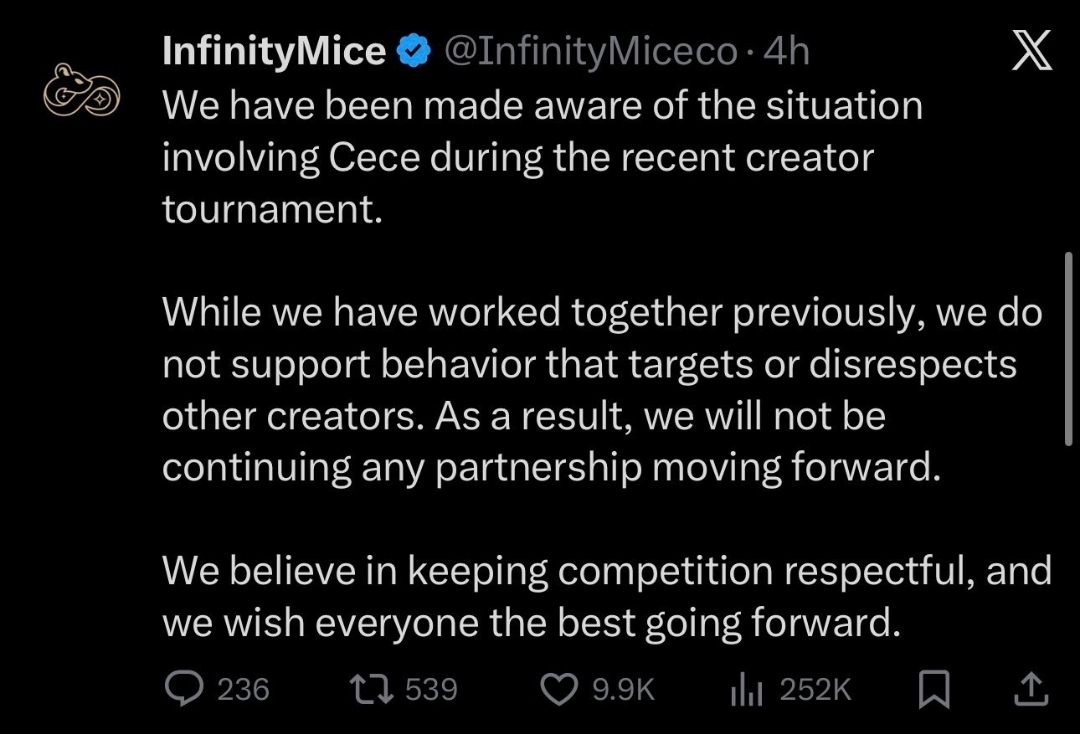The image size is (1080, 734).
Task: Click the 236 replies count
Action: pos(243,689)
